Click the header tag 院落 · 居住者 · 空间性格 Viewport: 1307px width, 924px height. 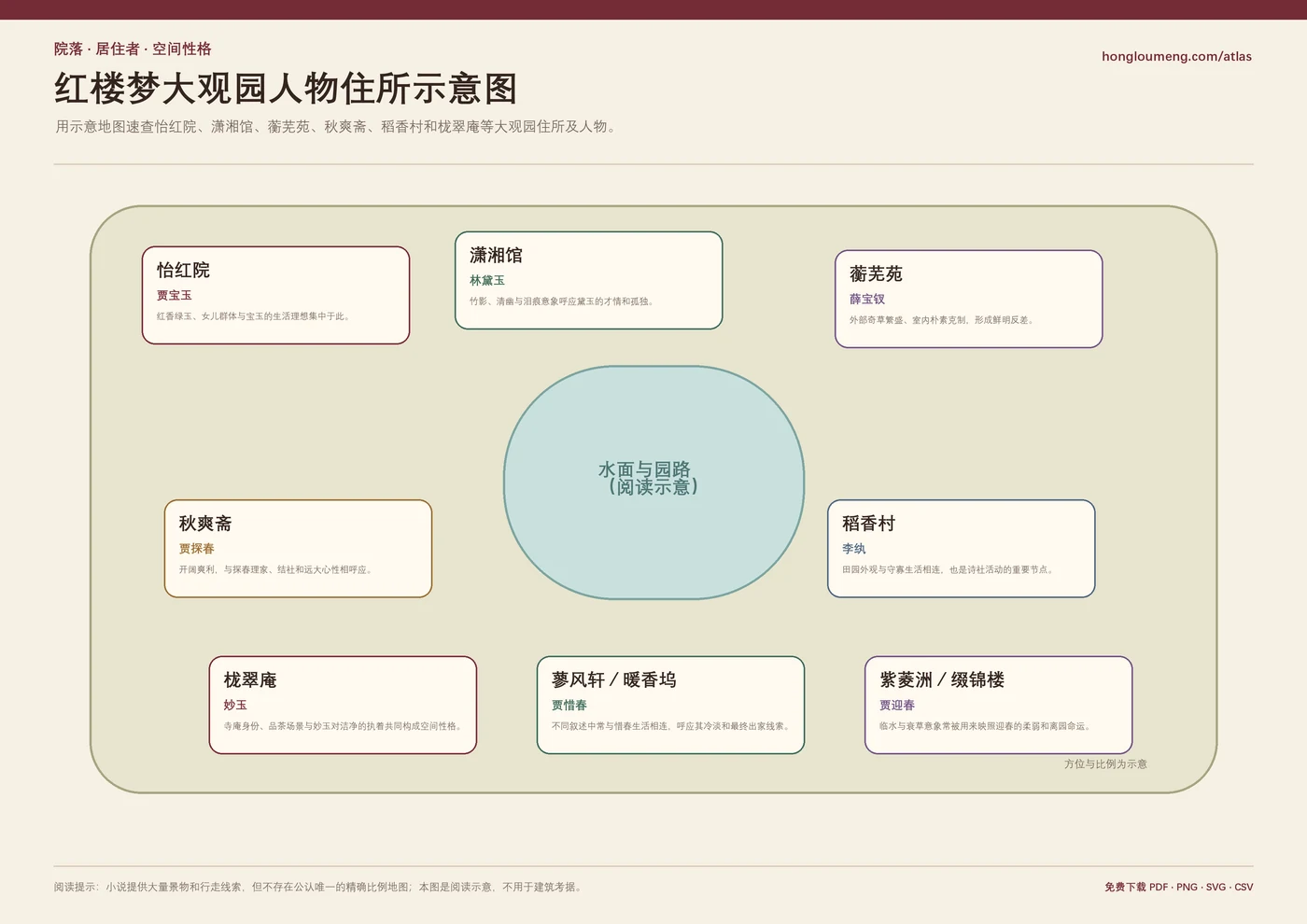[x=133, y=49]
